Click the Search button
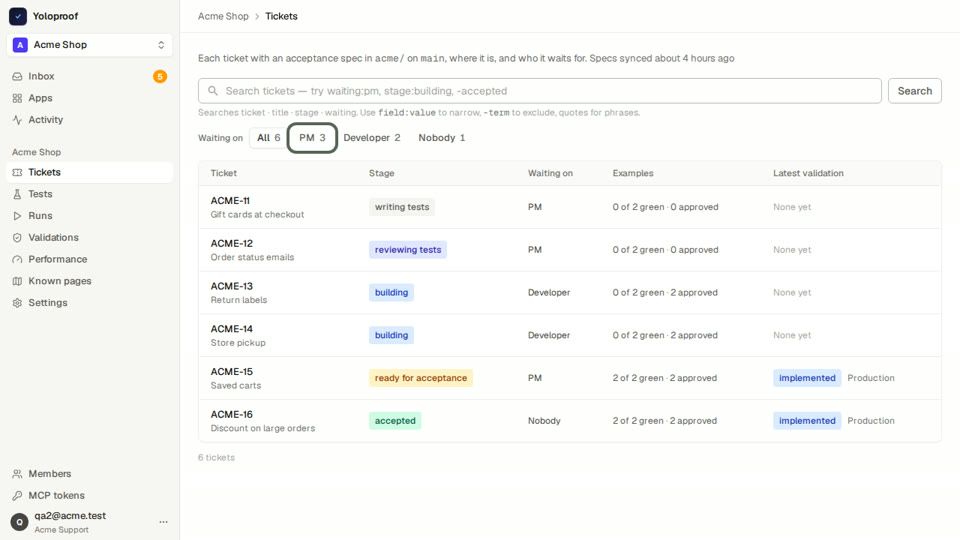960x540 pixels. tap(915, 91)
